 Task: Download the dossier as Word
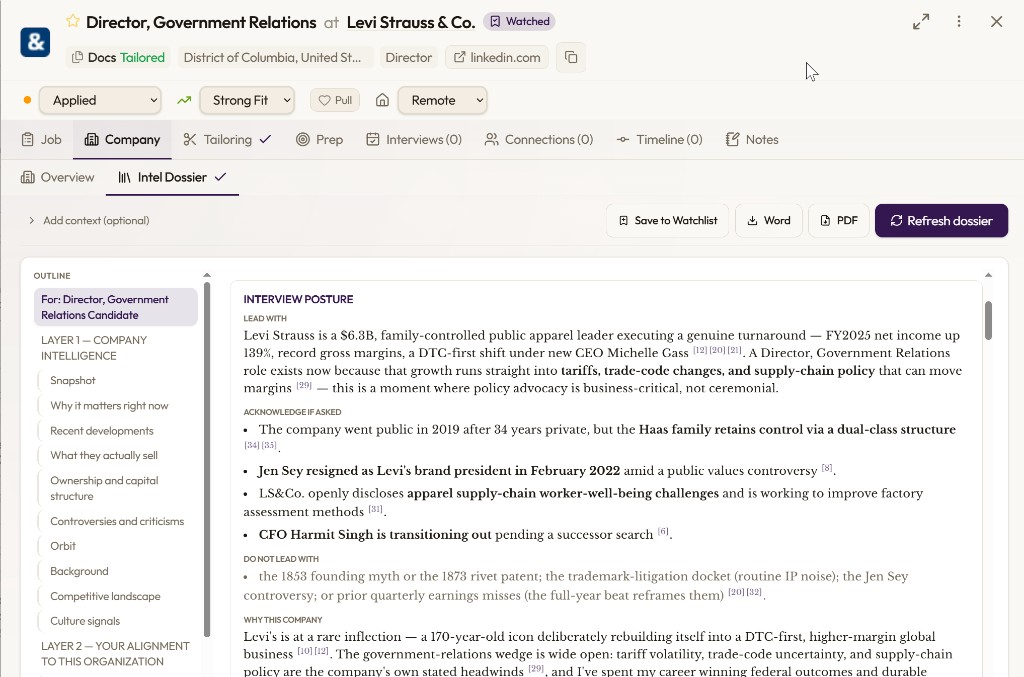pos(769,221)
